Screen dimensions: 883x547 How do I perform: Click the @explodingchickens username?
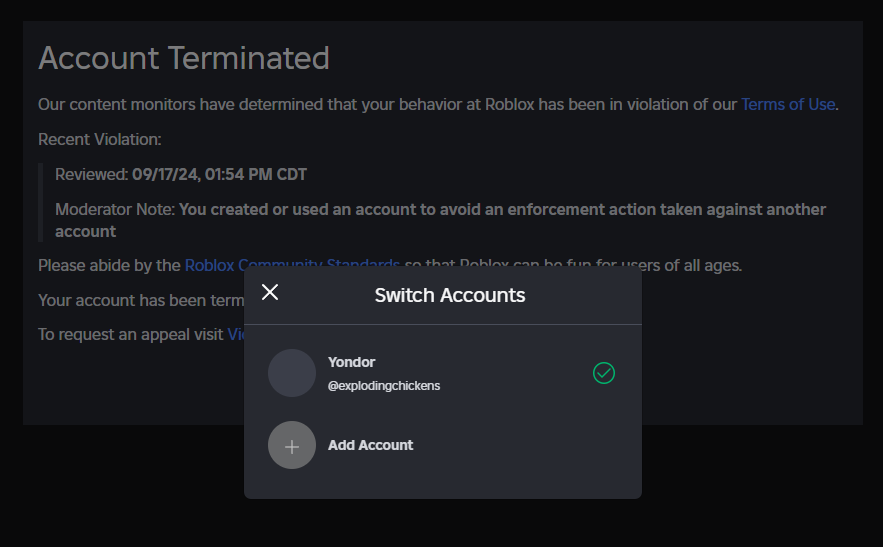(384, 386)
